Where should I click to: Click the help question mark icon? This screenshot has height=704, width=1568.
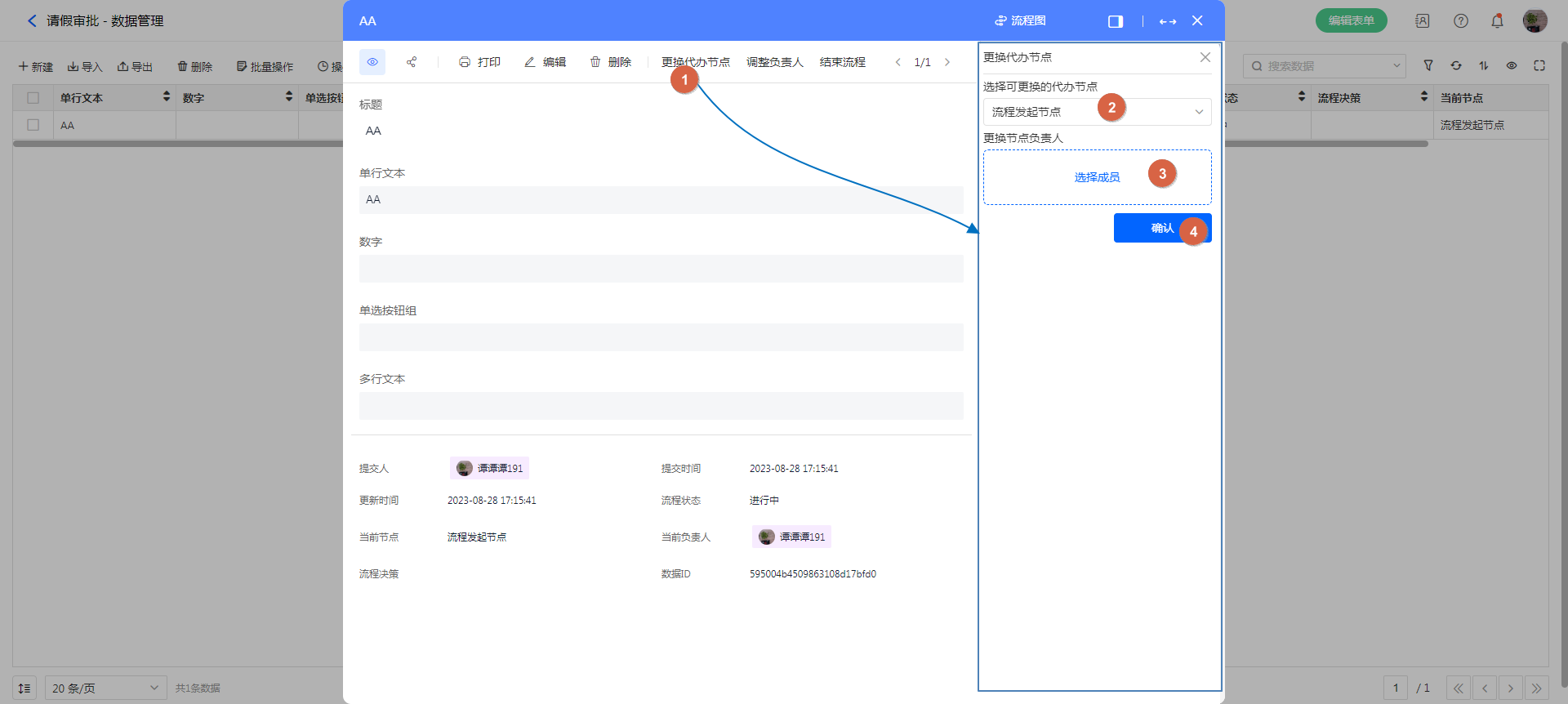(1461, 20)
